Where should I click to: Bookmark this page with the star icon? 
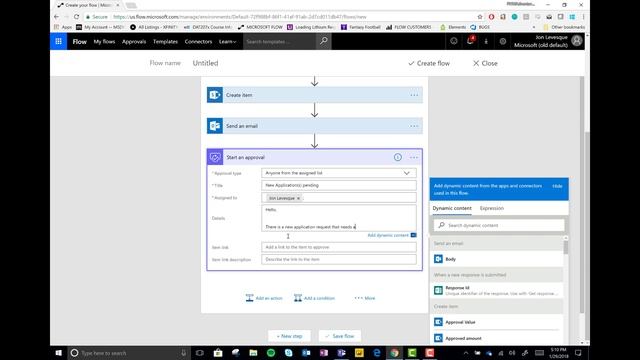click(x=480, y=17)
